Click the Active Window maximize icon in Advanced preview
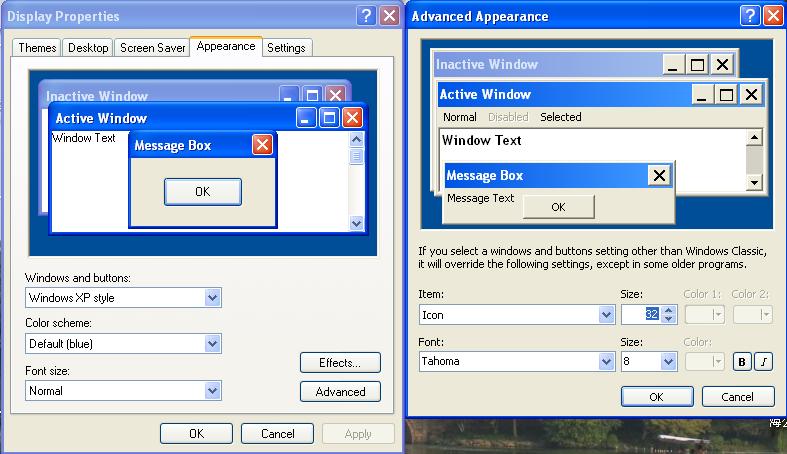 726,94
